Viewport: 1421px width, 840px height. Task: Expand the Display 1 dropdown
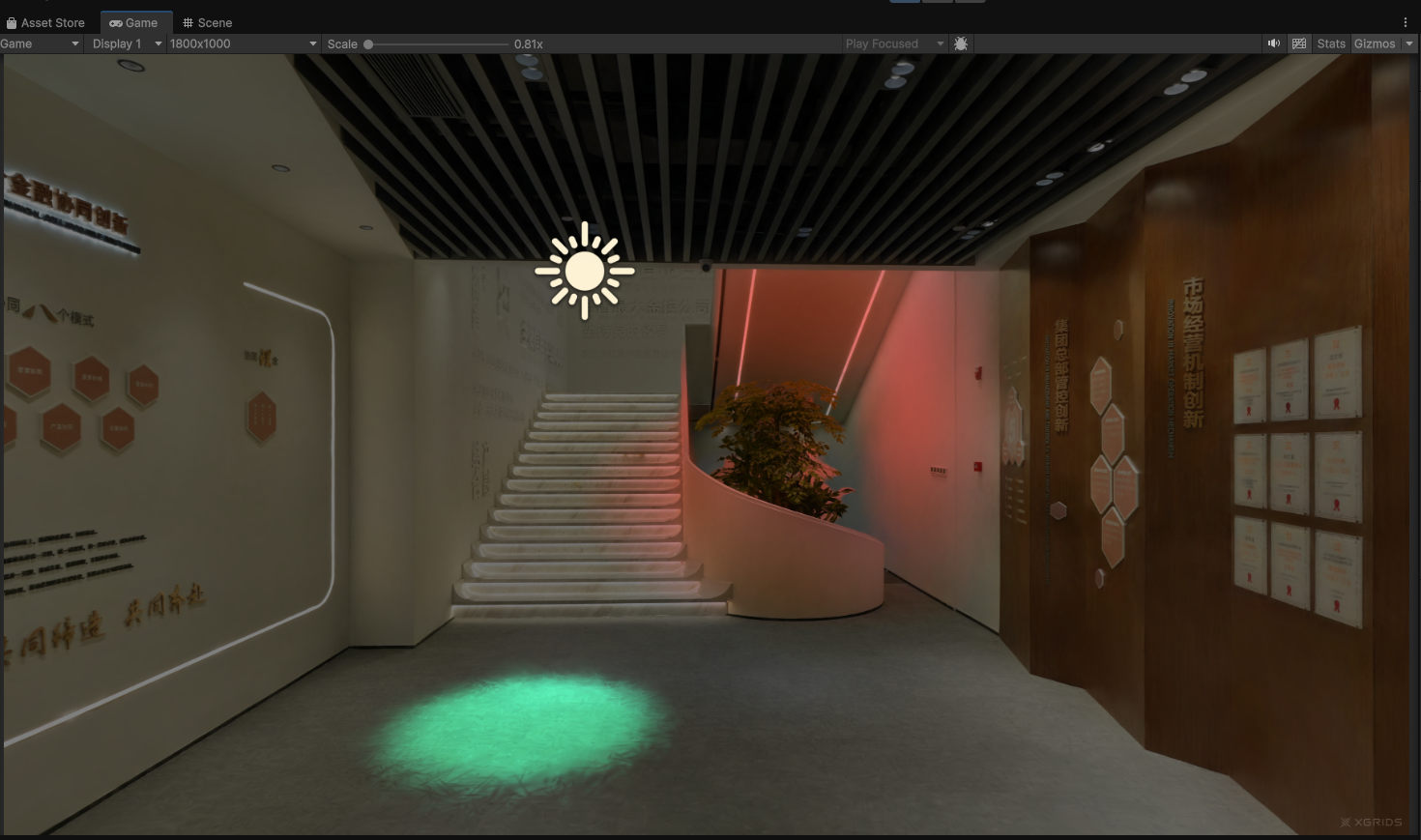pyautogui.click(x=127, y=43)
